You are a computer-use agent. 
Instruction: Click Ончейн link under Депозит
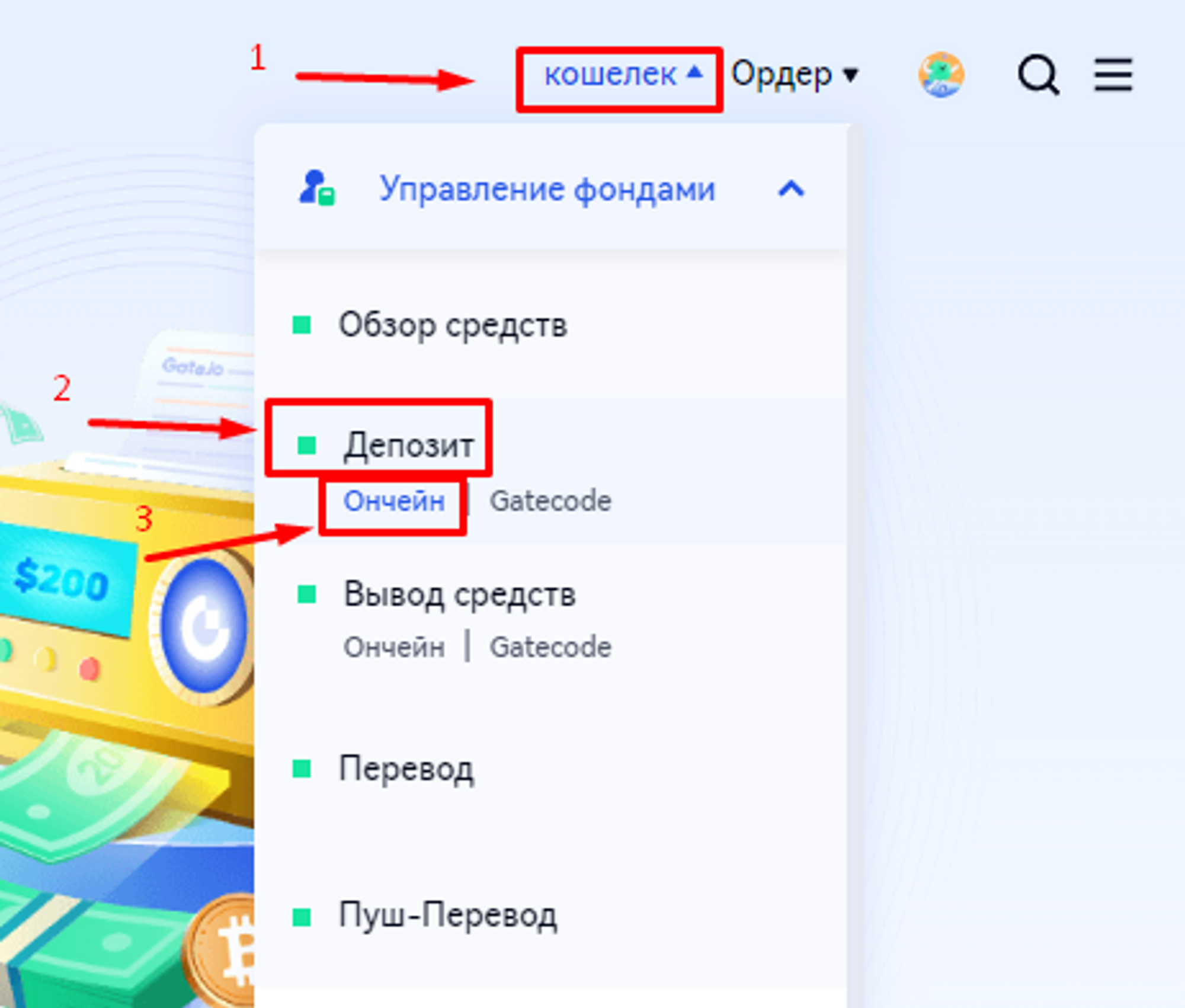point(394,501)
